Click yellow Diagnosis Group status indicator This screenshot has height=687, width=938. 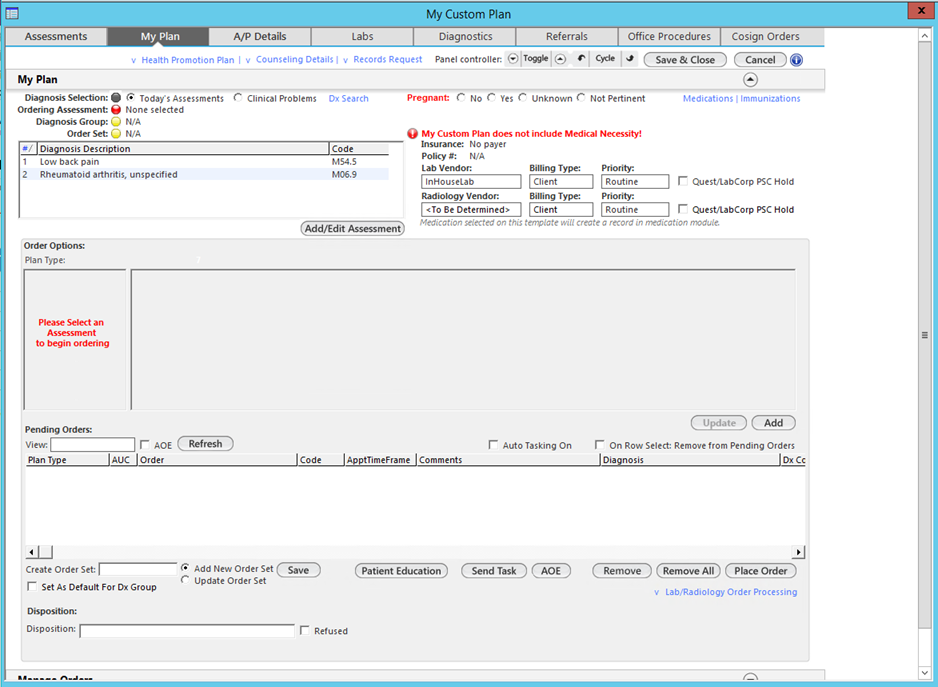(x=116, y=121)
